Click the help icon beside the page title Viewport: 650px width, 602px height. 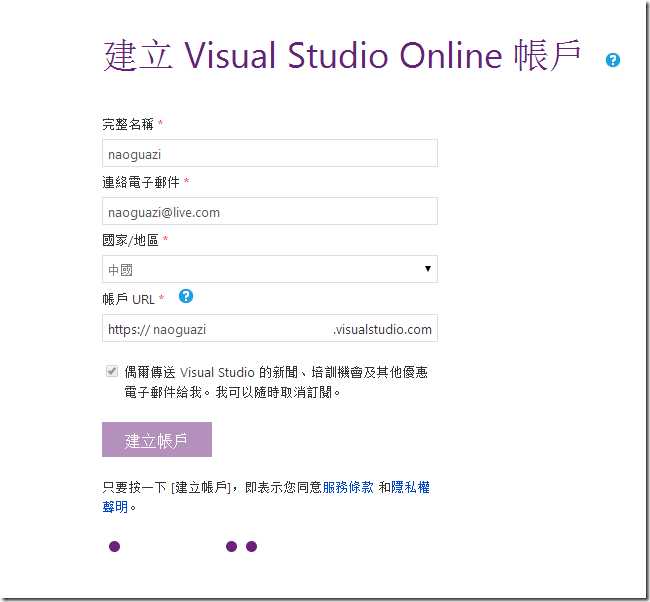pyautogui.click(x=612, y=60)
